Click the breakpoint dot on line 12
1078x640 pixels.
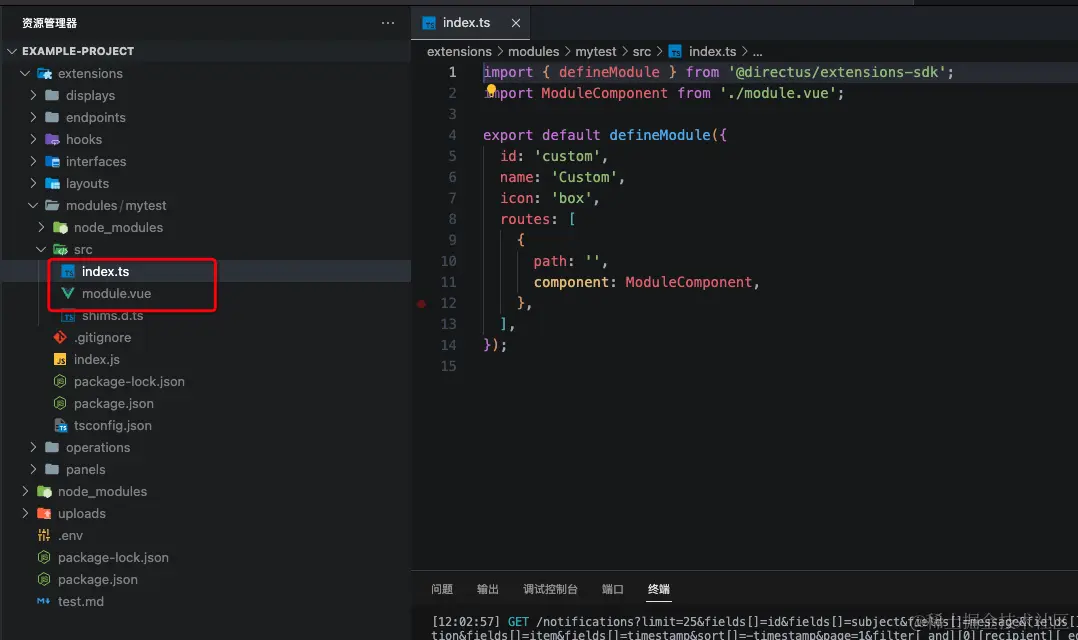click(421, 304)
